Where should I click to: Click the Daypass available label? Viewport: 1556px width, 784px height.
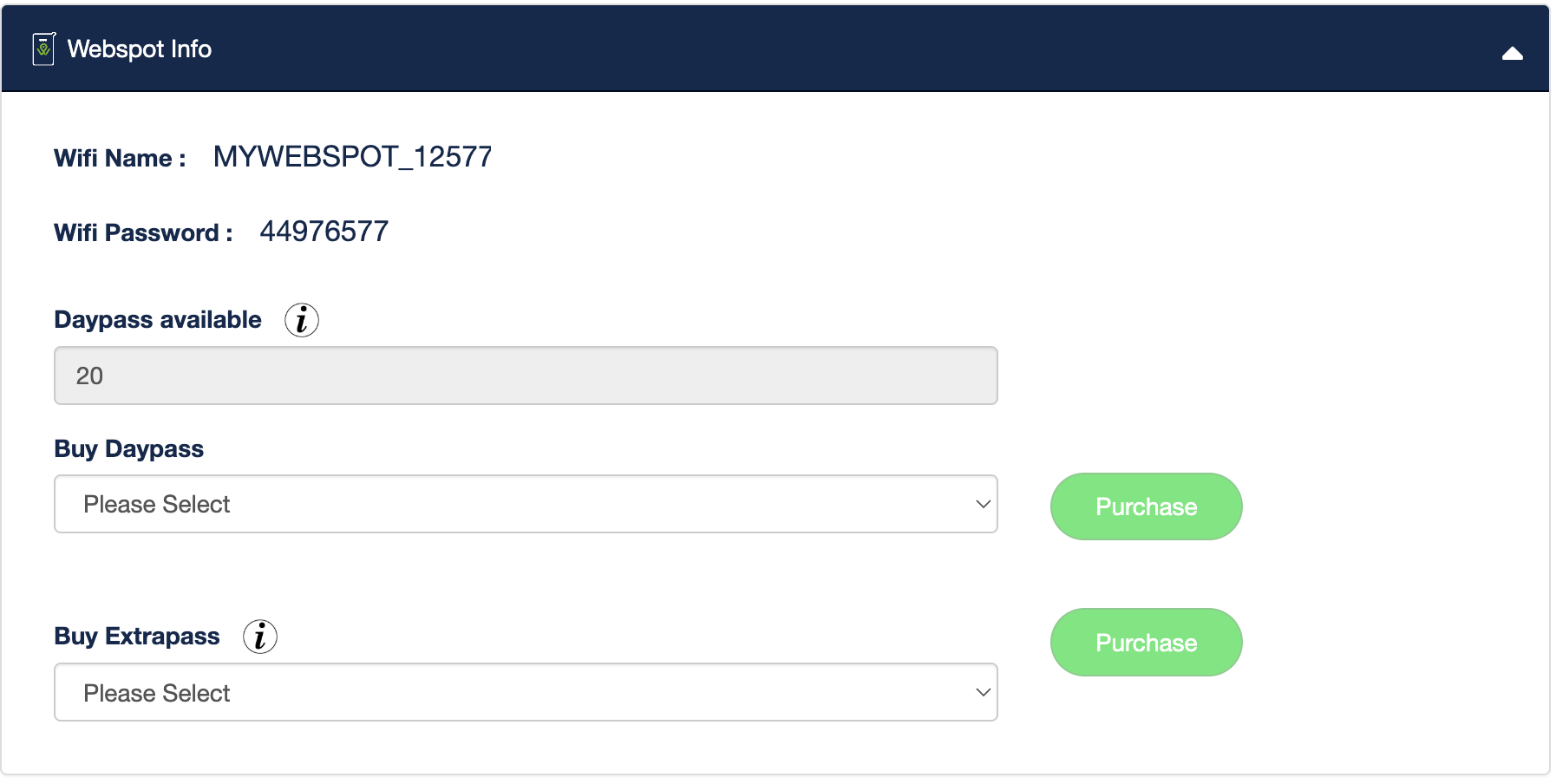point(158,320)
